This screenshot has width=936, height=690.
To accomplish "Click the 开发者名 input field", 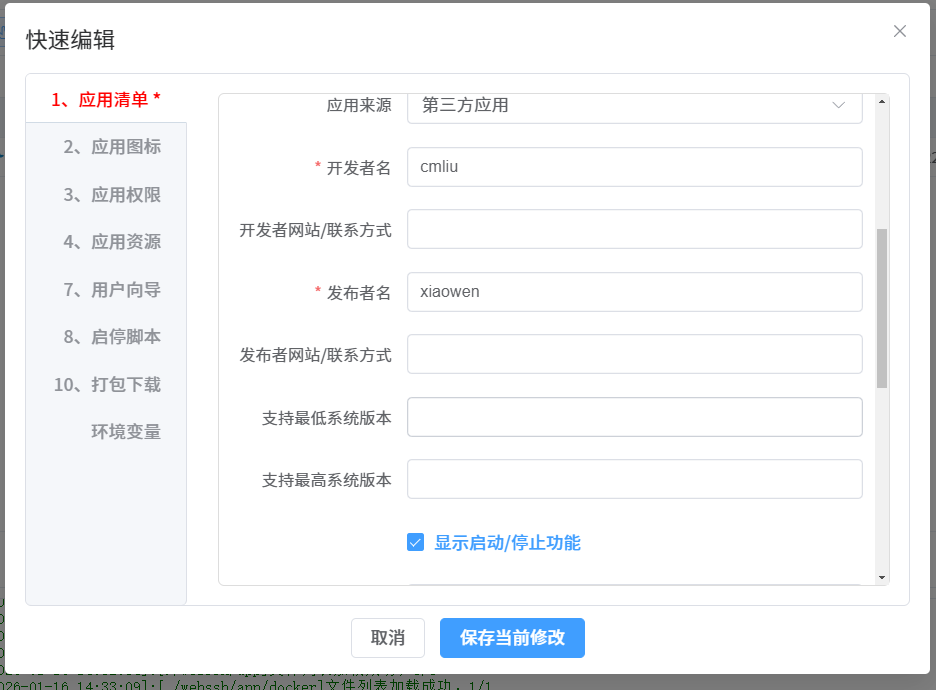I will (x=634, y=167).
